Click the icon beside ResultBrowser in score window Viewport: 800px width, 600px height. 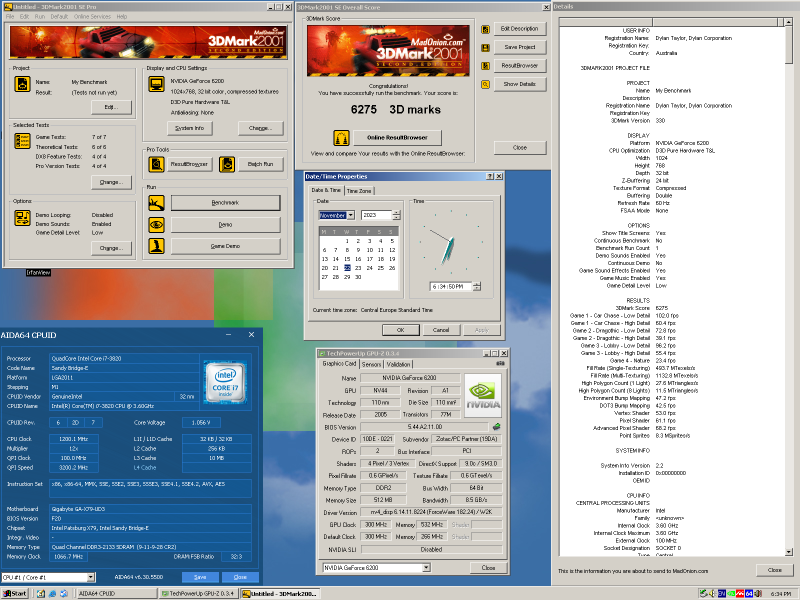point(485,66)
